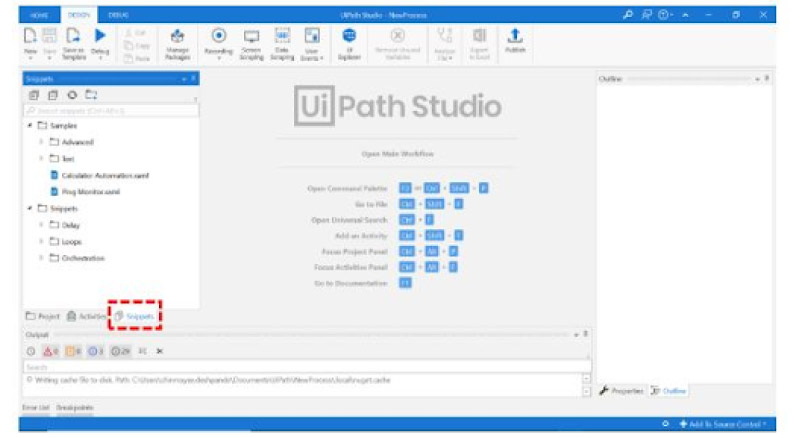The image size is (800, 438).
Task: Click add folder icon in Snippets toolbar
Action: 91,95
